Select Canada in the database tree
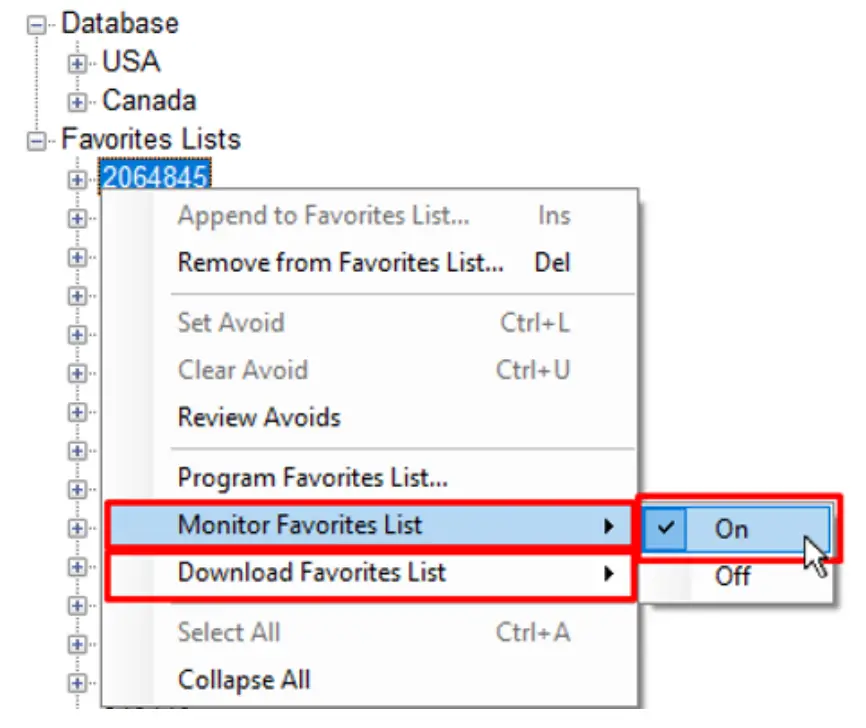 tap(149, 101)
